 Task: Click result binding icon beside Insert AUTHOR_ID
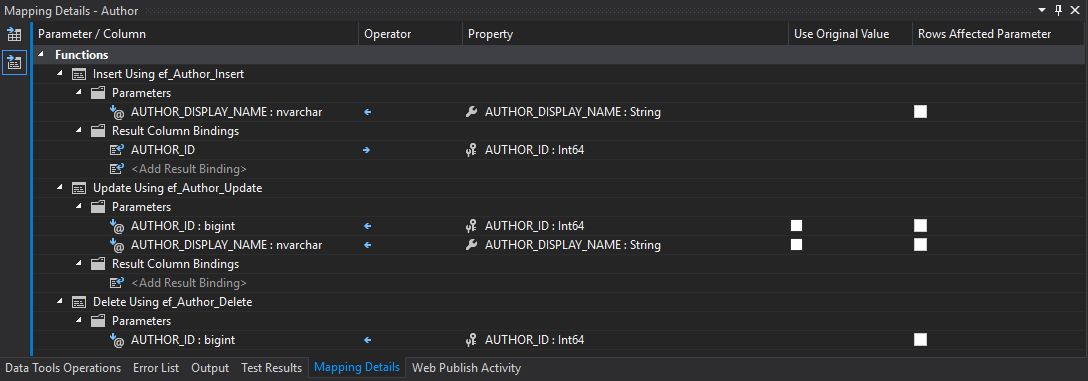(117, 150)
